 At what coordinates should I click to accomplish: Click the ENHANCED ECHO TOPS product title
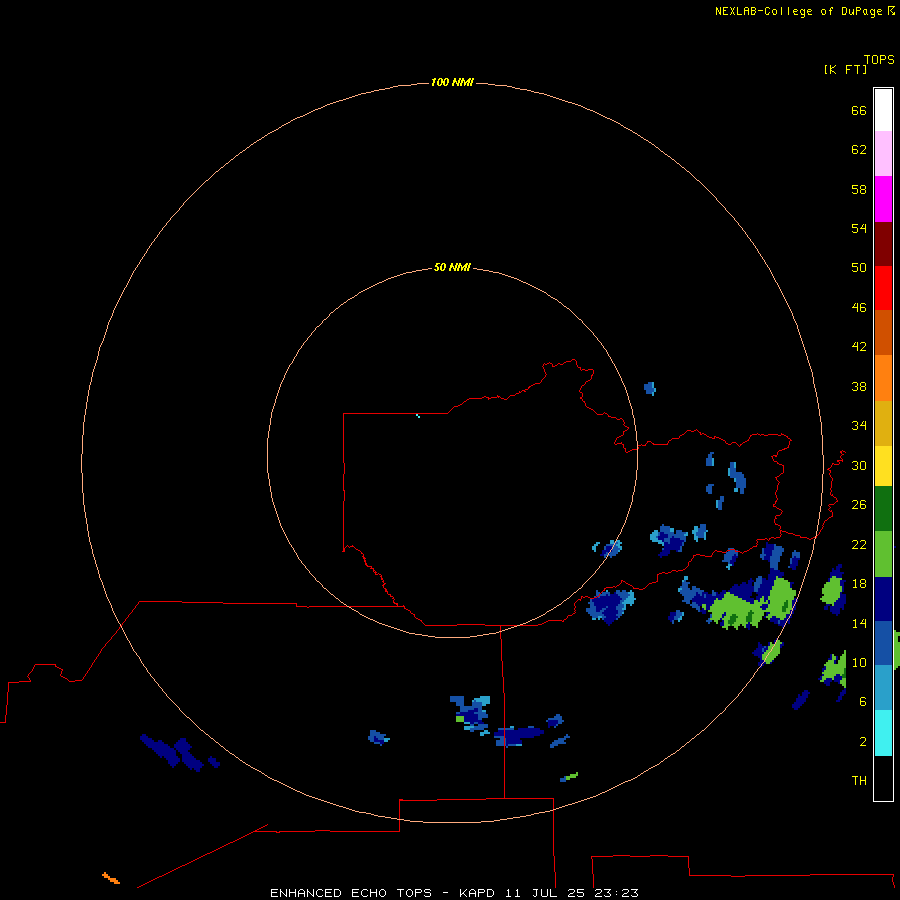pos(351,893)
